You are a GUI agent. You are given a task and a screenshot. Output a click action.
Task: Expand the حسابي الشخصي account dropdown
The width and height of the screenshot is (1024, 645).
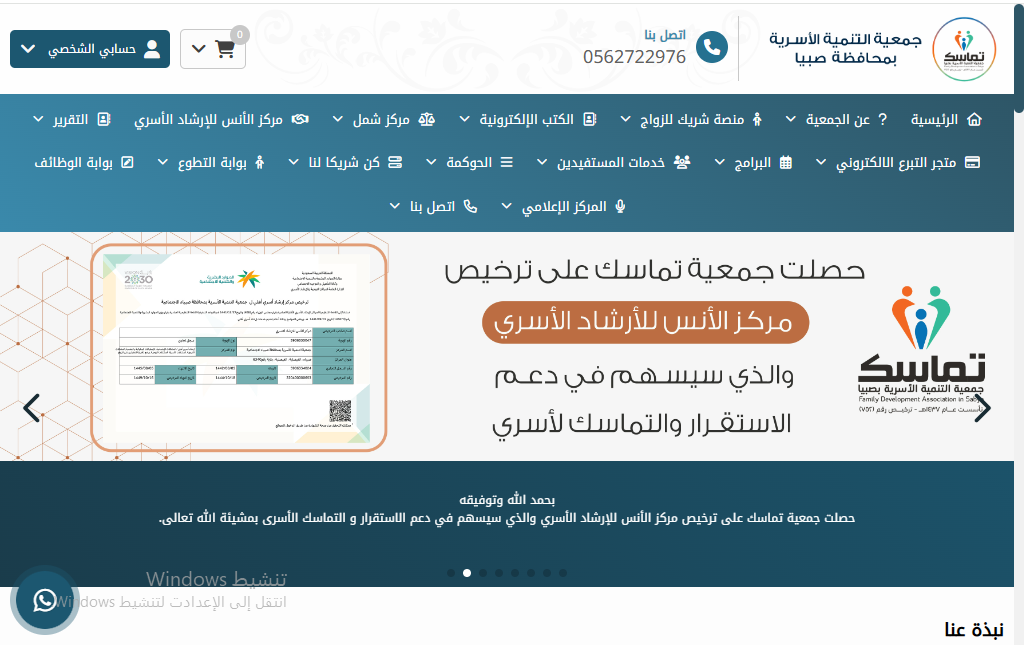pyautogui.click(x=28, y=49)
